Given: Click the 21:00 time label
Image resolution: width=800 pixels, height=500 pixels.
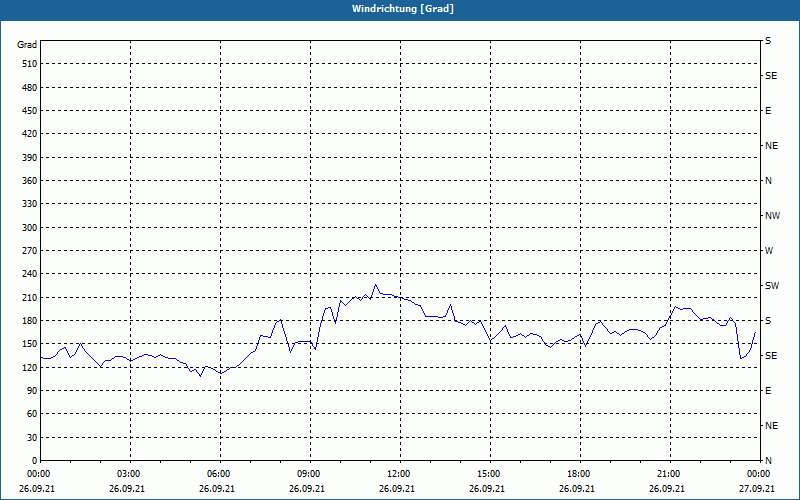Looking at the screenshot, I should 670,474.
